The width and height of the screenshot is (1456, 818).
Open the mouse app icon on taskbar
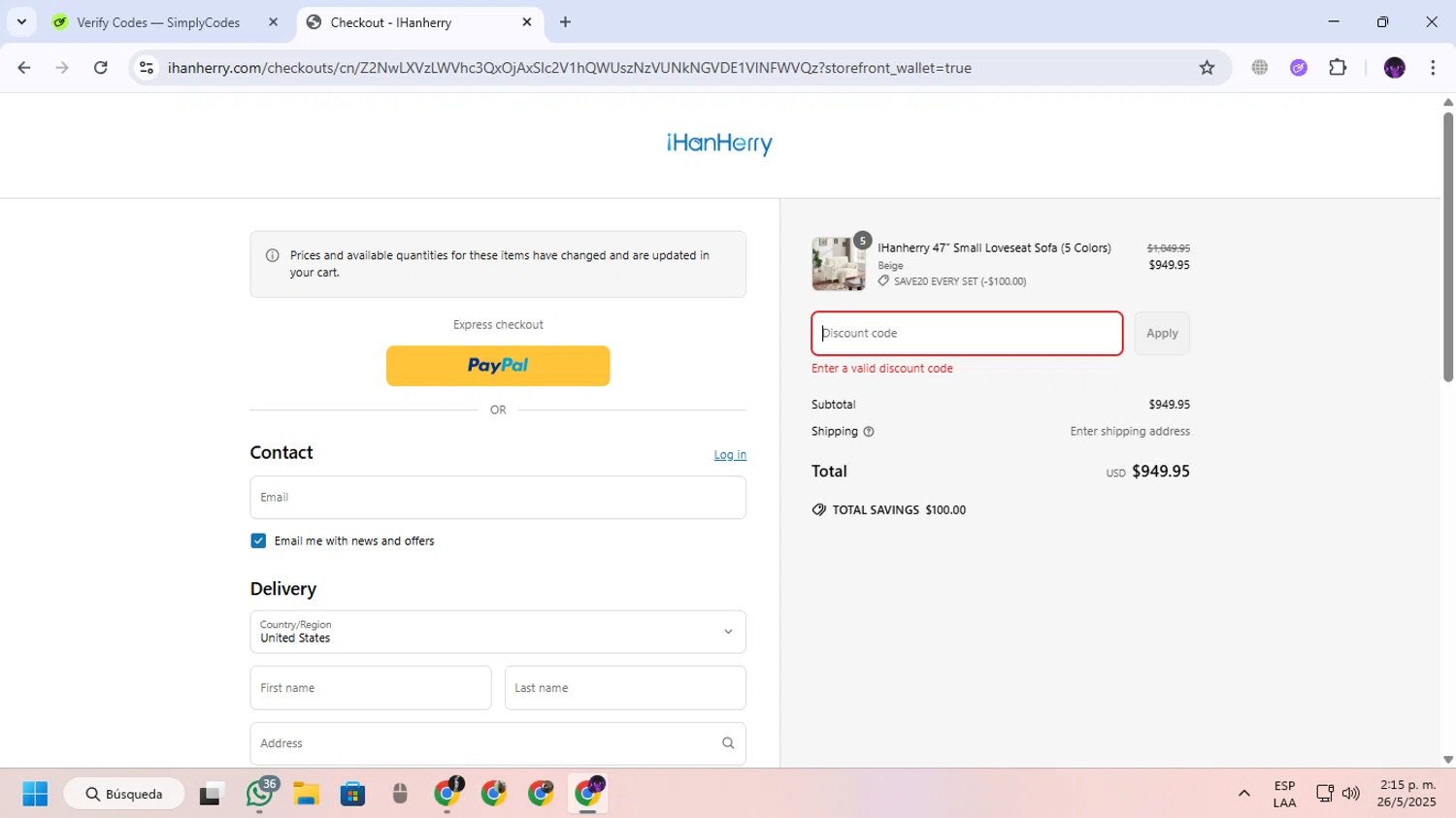[400, 794]
